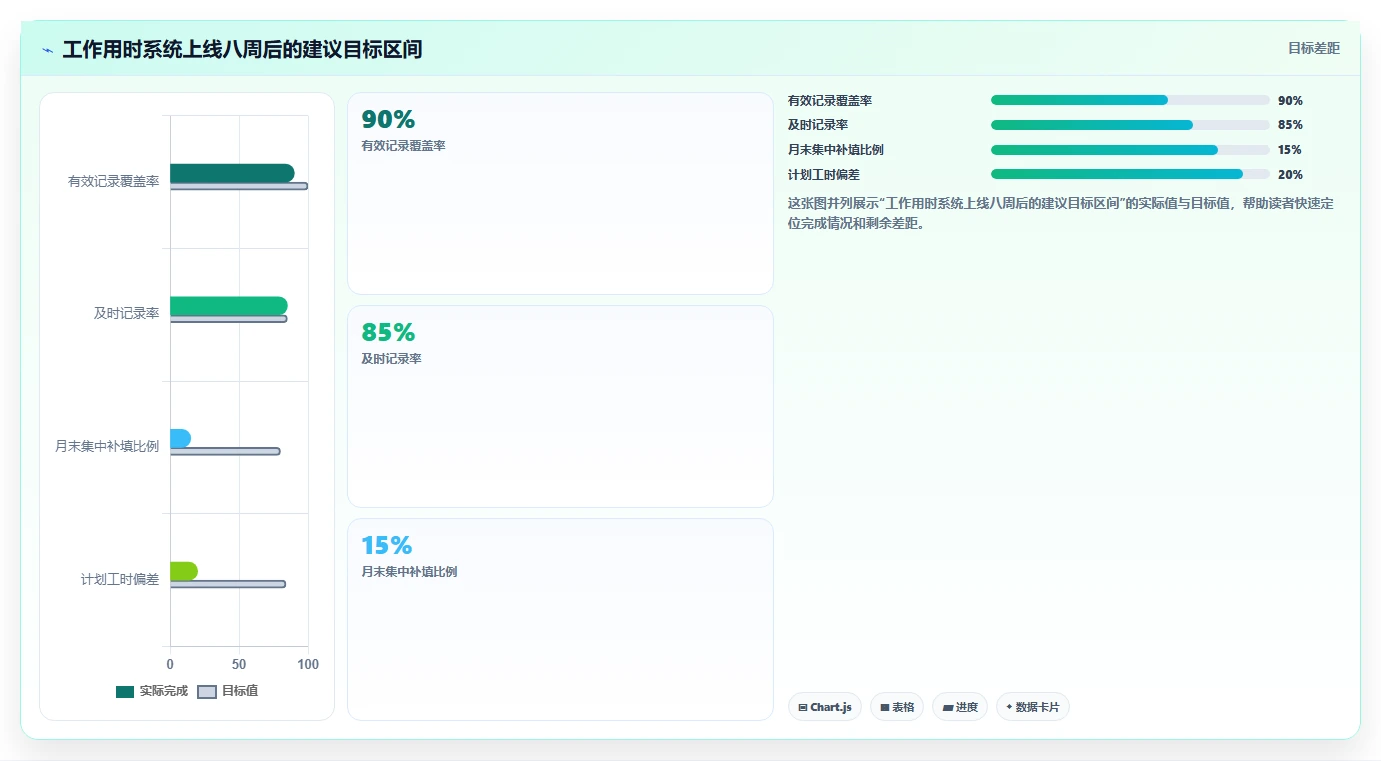Click the 进度 tag chip
This screenshot has width=1381, height=761.
pos(960,707)
